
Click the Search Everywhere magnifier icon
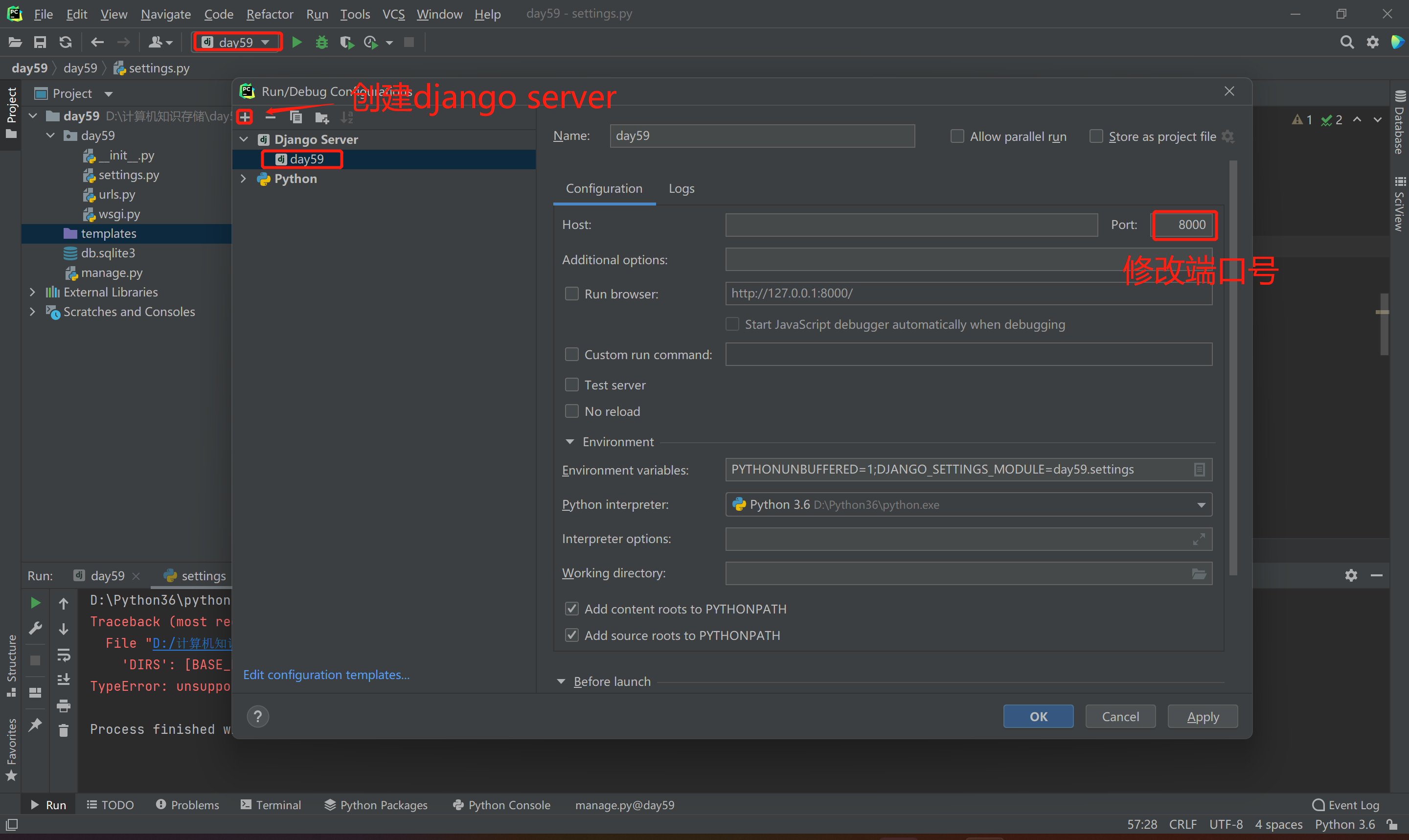[x=1347, y=43]
